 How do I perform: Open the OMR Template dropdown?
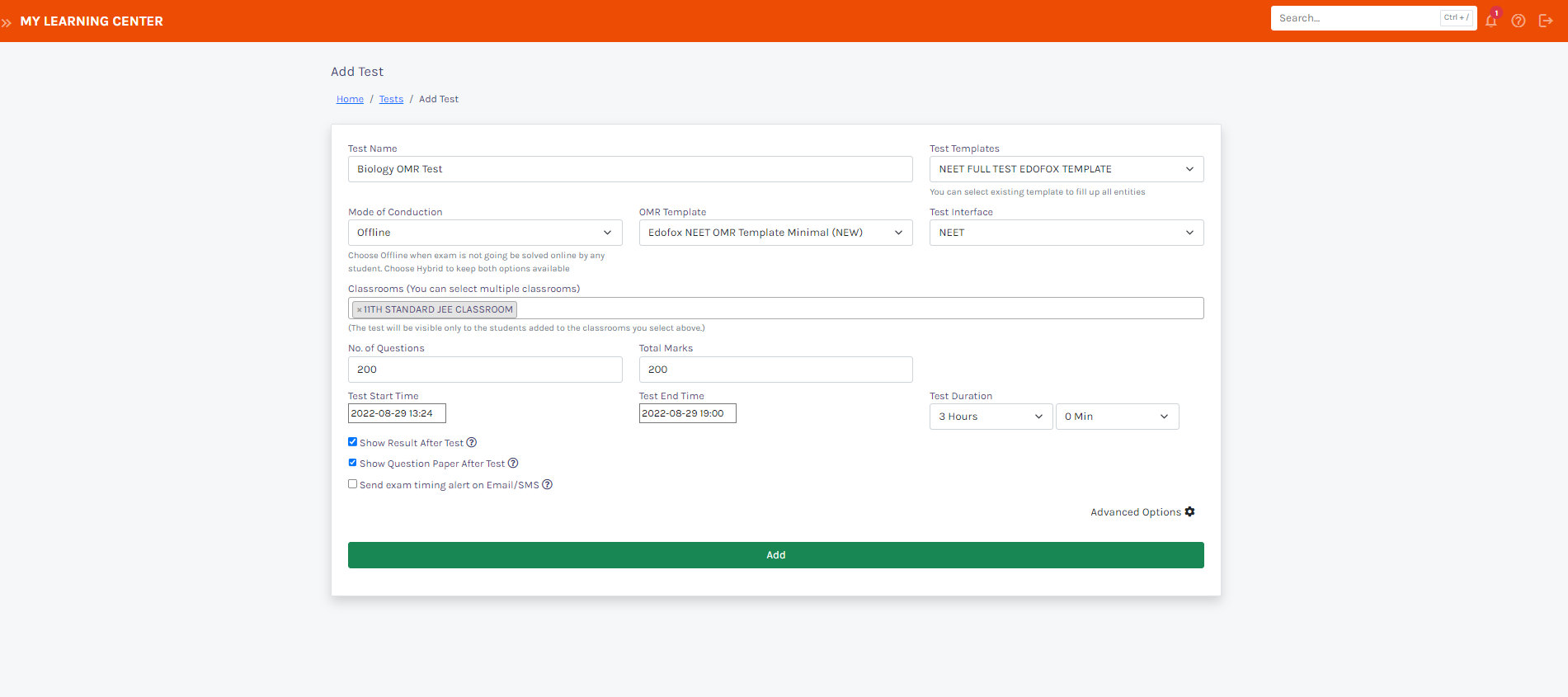pos(775,233)
